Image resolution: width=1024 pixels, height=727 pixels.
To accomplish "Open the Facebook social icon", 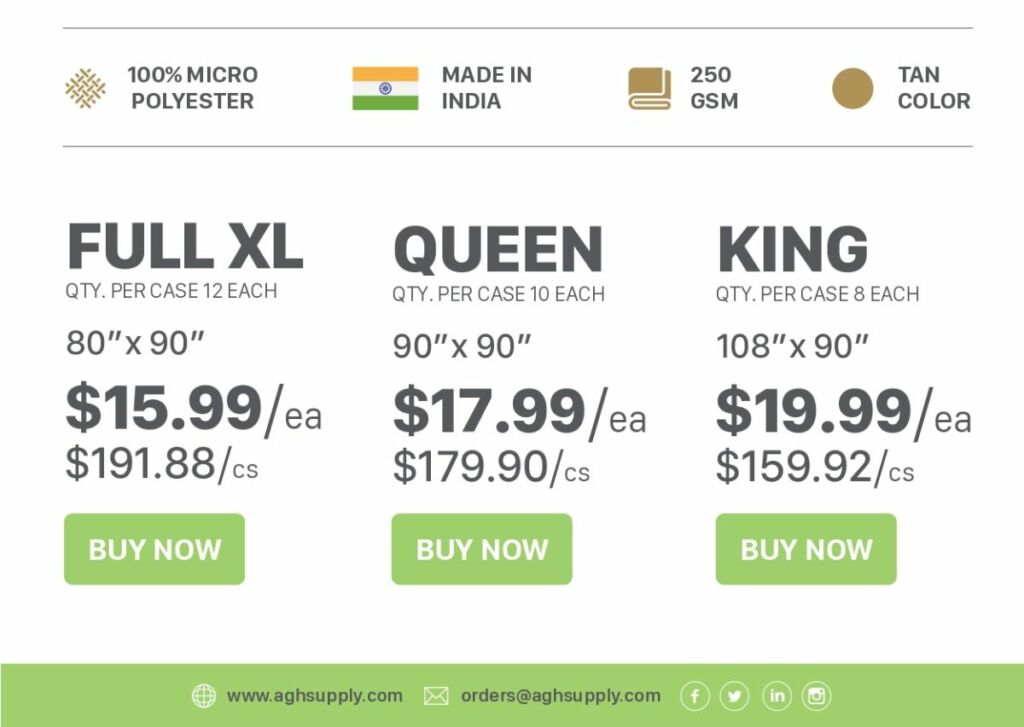I will (x=695, y=696).
